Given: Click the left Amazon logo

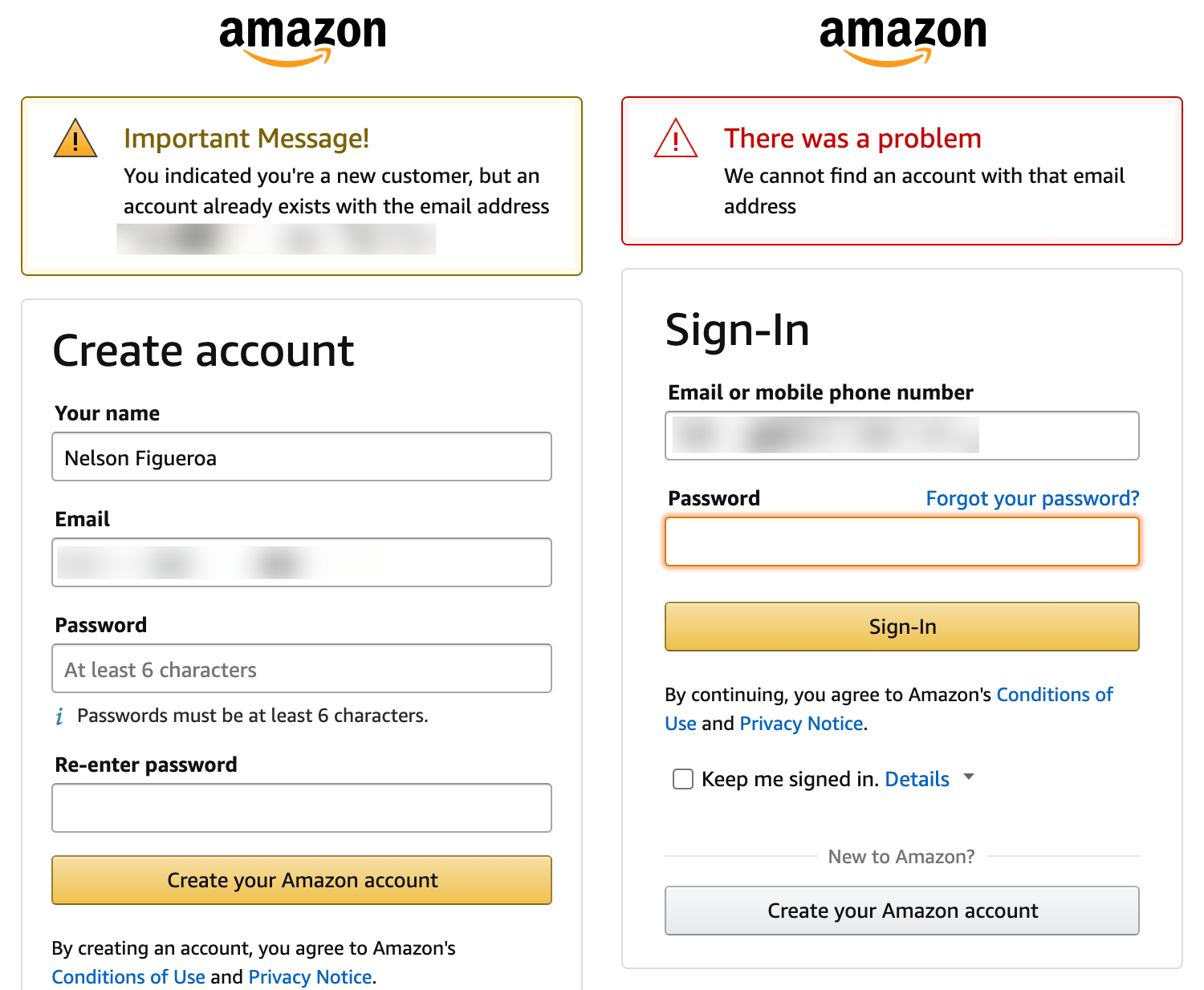Looking at the screenshot, I should click(x=303, y=39).
